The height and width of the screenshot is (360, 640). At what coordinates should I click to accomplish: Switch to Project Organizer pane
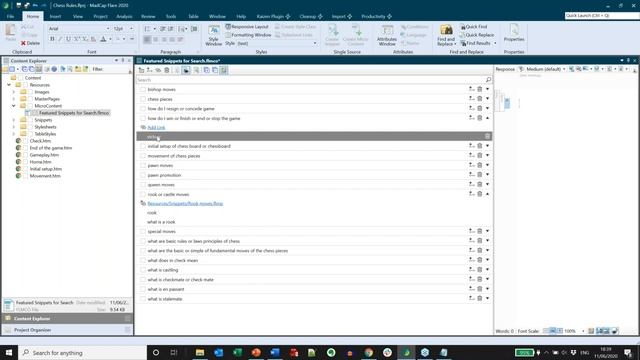pos(67,330)
